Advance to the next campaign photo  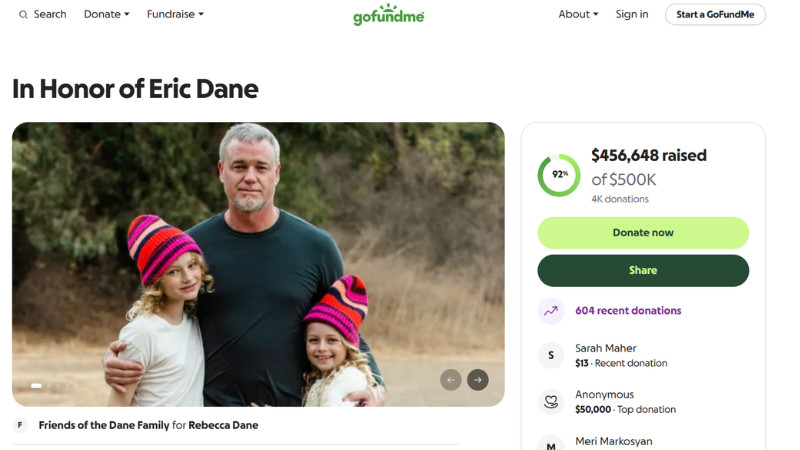(478, 380)
